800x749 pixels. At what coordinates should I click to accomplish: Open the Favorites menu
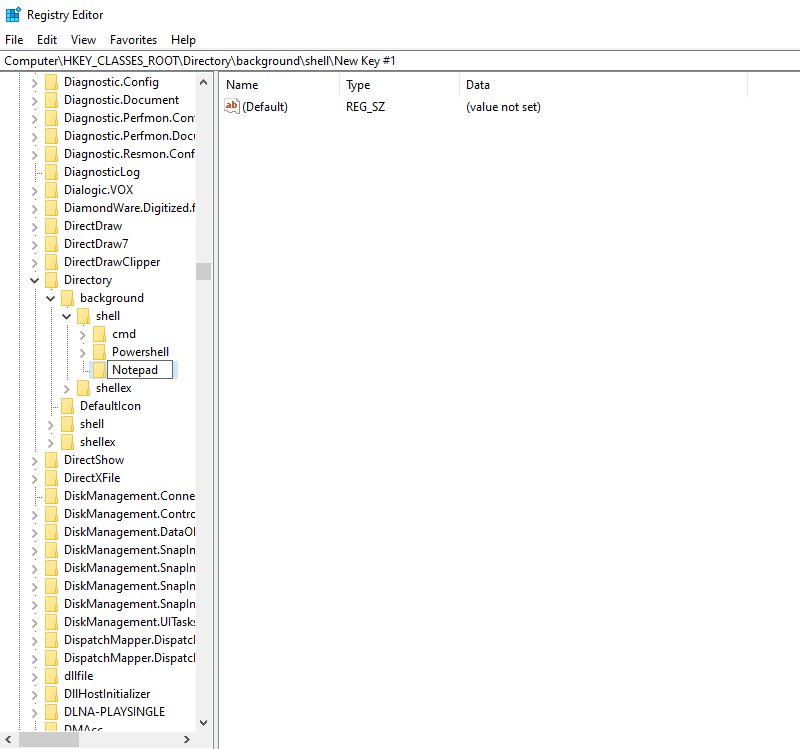point(133,39)
